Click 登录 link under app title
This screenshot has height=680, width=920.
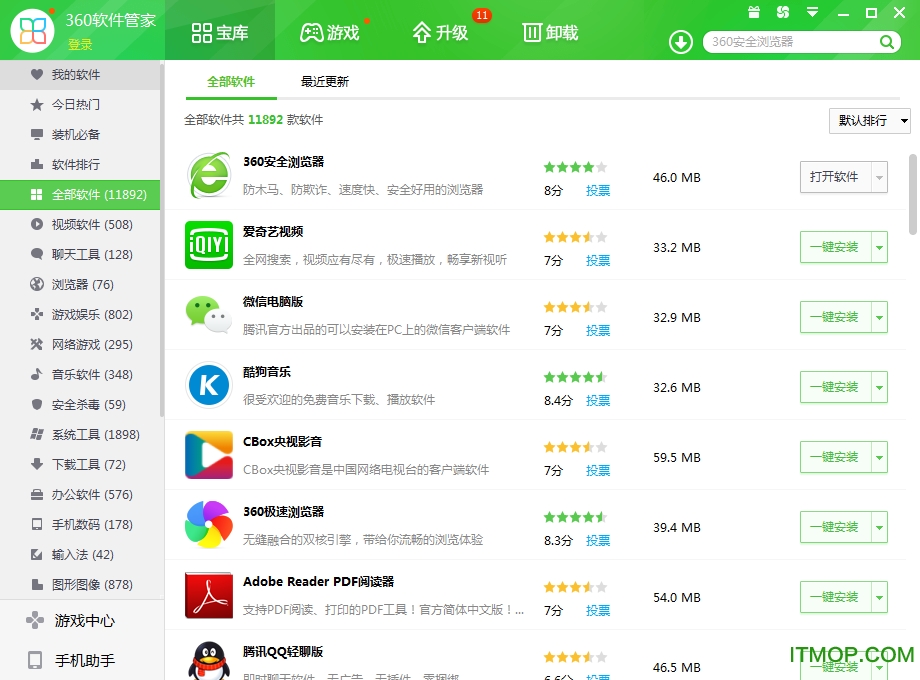click(80, 45)
